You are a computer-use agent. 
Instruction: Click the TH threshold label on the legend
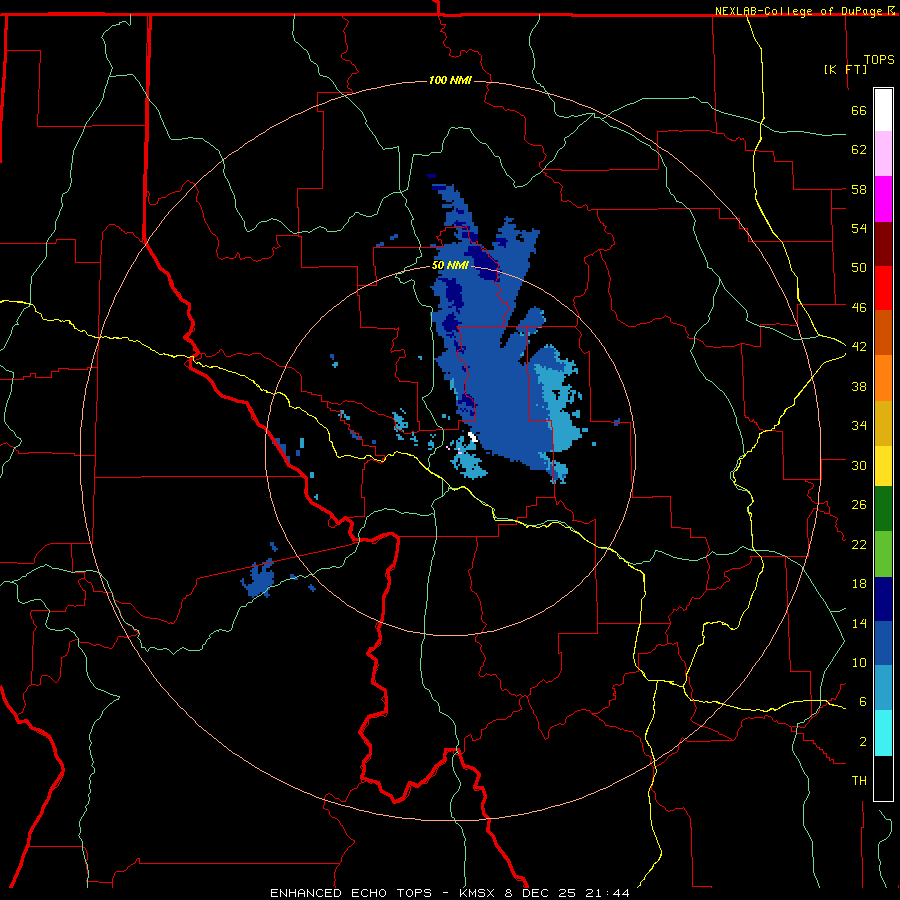(x=859, y=781)
